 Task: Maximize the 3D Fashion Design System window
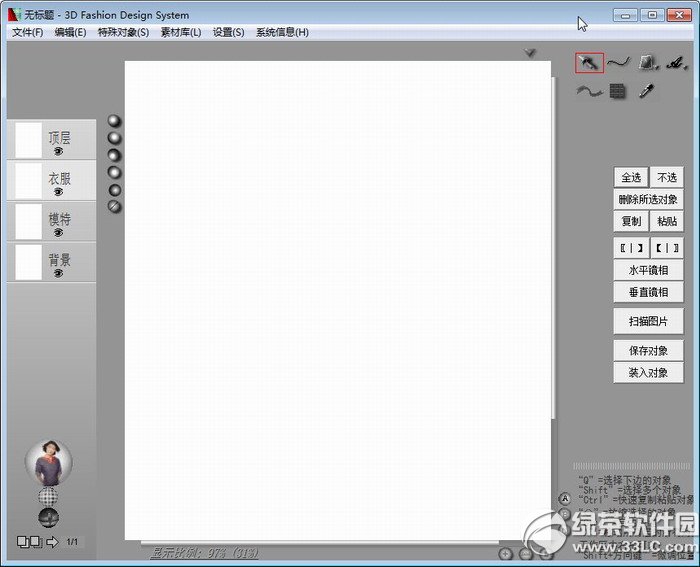(652, 15)
